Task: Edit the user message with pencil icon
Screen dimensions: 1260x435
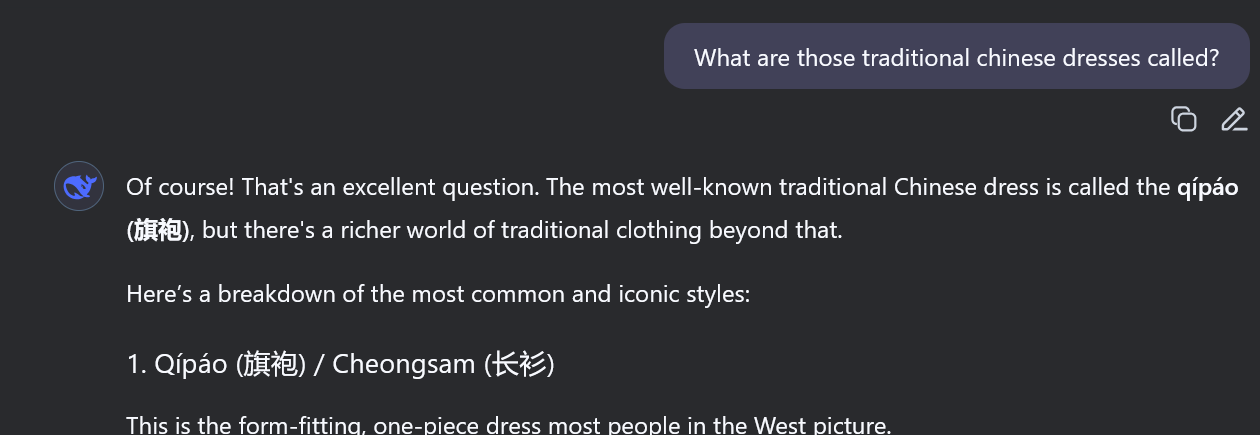Action: pyautogui.click(x=1234, y=119)
